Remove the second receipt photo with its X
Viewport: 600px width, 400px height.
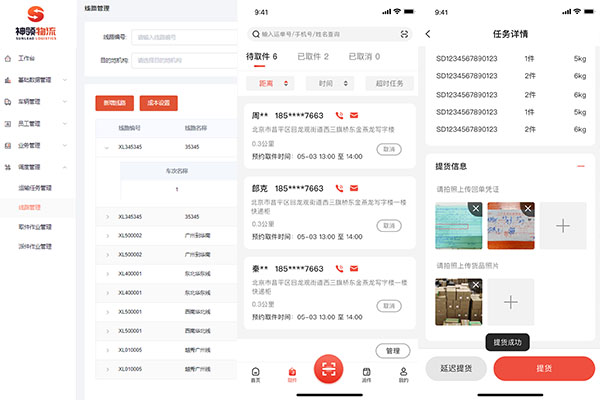click(x=528, y=208)
